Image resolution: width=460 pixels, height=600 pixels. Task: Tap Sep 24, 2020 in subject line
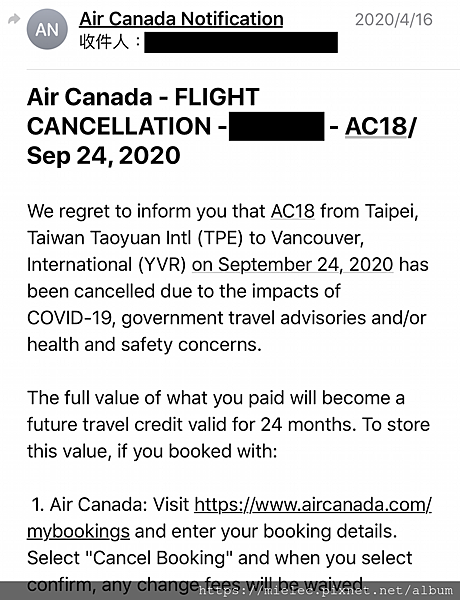coord(103,156)
